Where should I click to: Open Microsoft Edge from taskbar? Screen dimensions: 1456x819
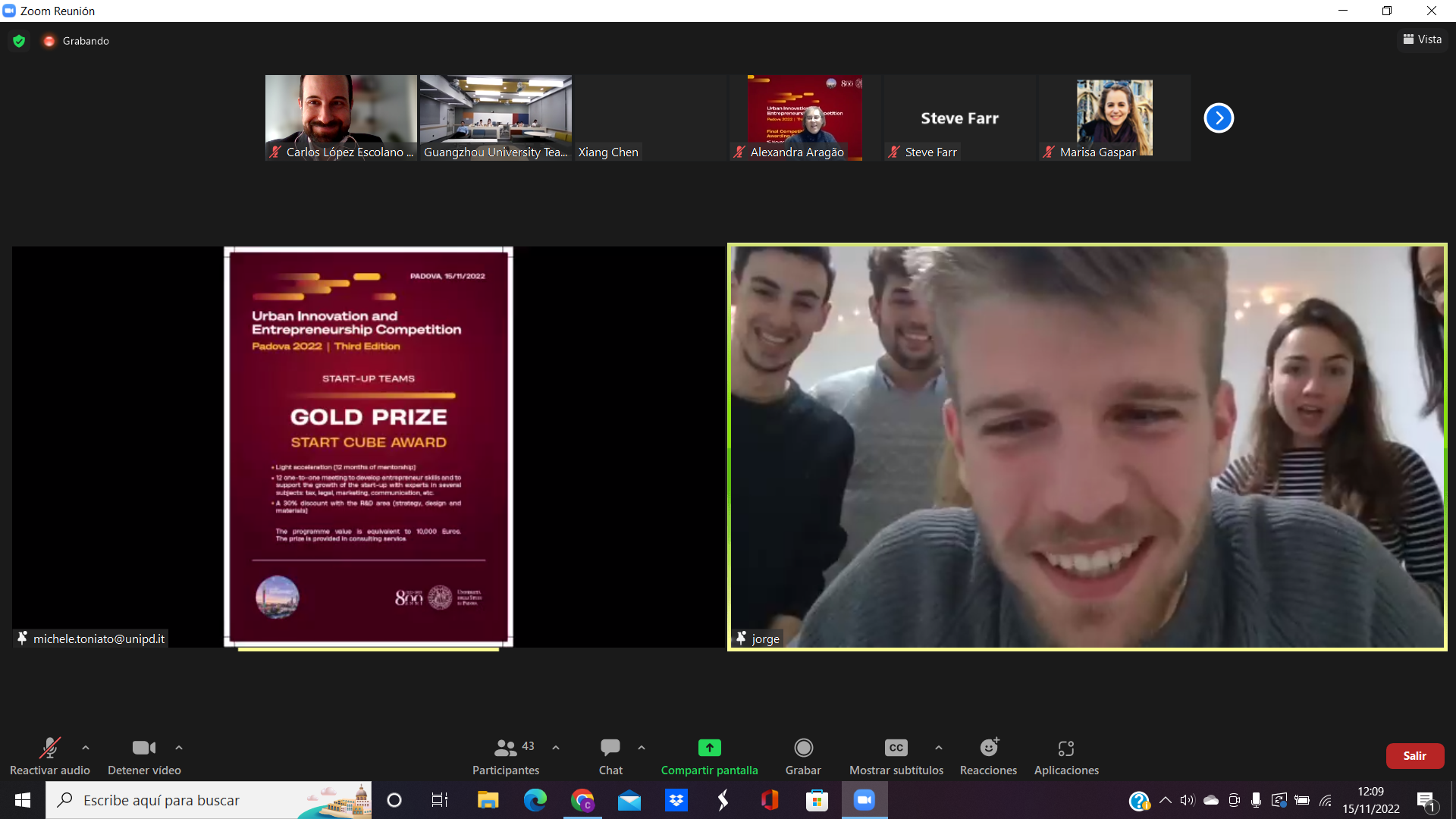click(535, 800)
